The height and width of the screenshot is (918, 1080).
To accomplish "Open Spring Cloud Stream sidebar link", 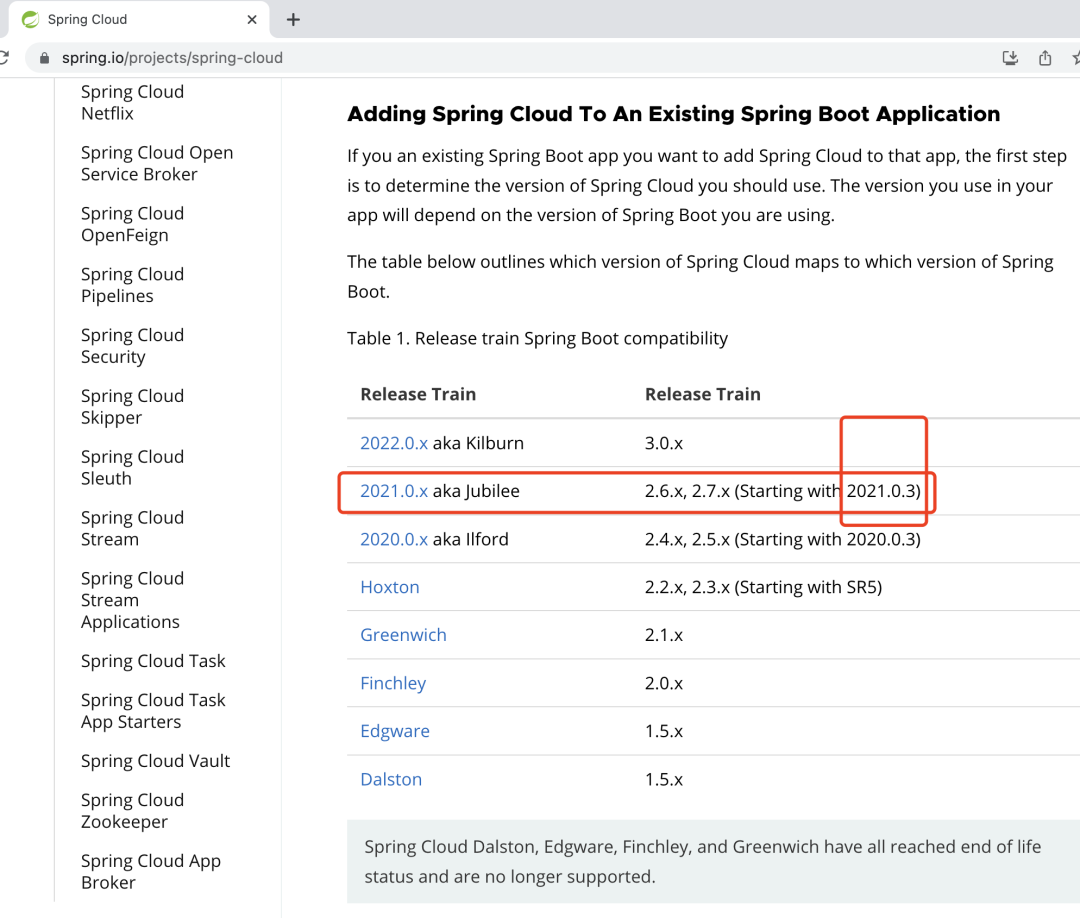I will [132, 528].
